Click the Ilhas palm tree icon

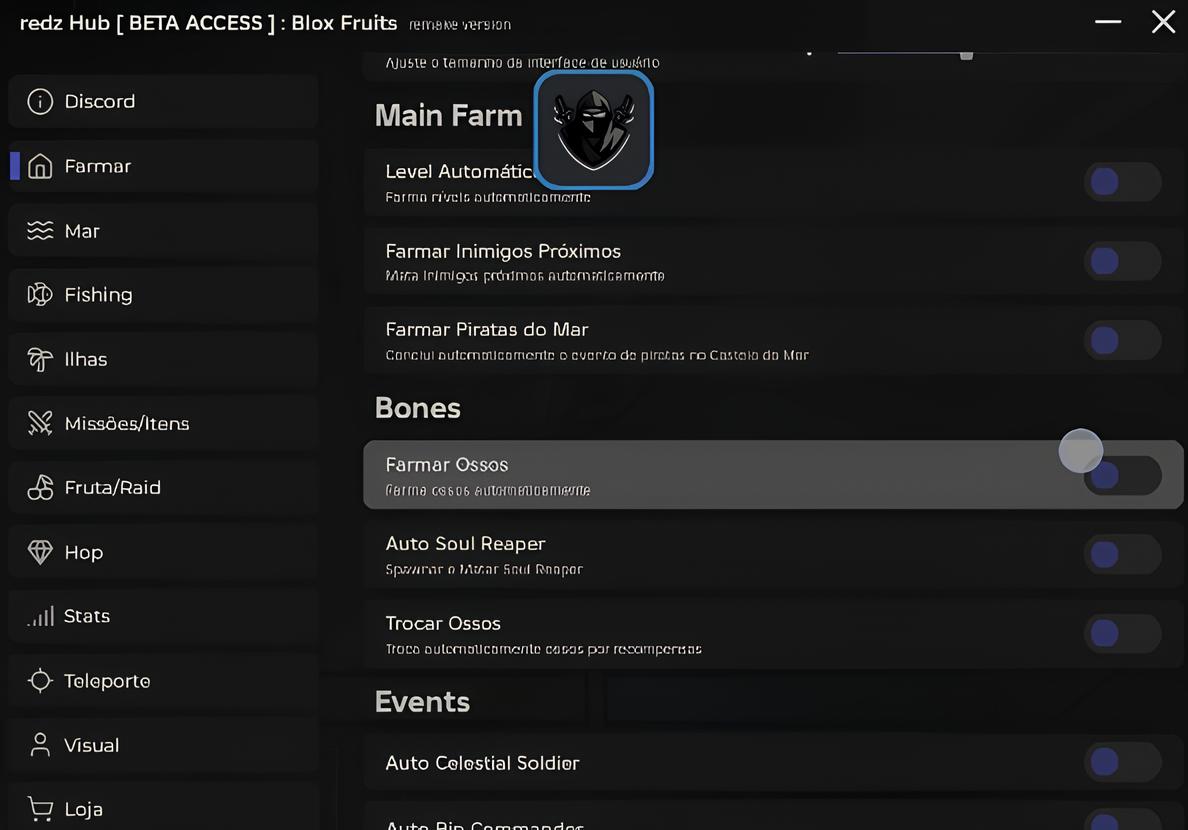[40, 359]
